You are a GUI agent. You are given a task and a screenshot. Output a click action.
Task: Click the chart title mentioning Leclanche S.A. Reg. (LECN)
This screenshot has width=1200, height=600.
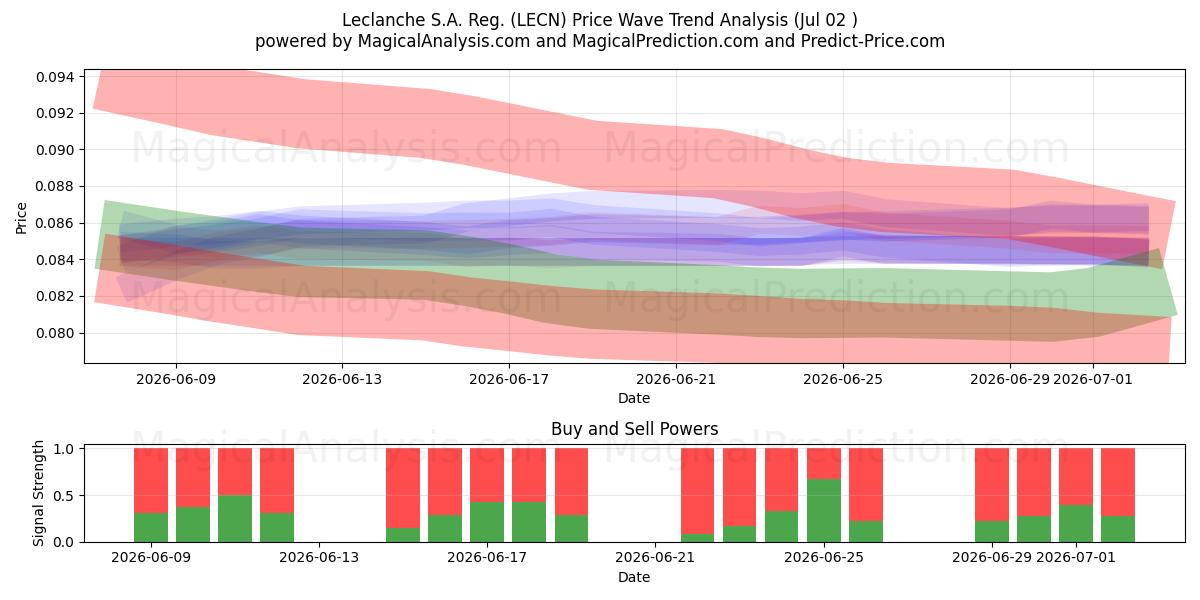600,20
